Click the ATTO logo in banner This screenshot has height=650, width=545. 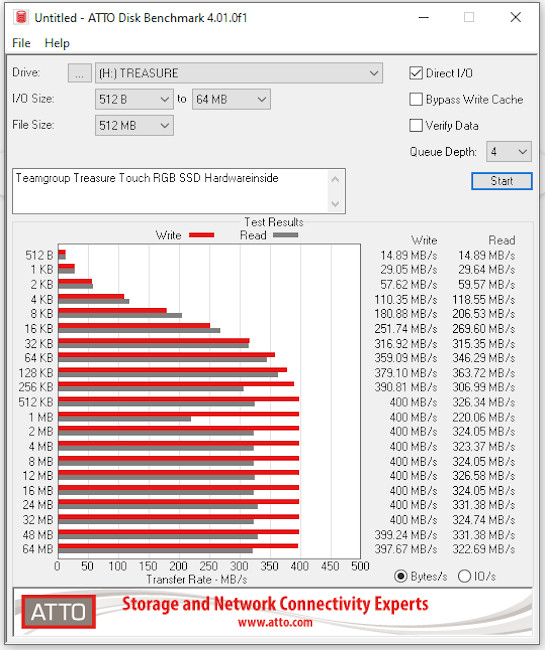[59, 612]
